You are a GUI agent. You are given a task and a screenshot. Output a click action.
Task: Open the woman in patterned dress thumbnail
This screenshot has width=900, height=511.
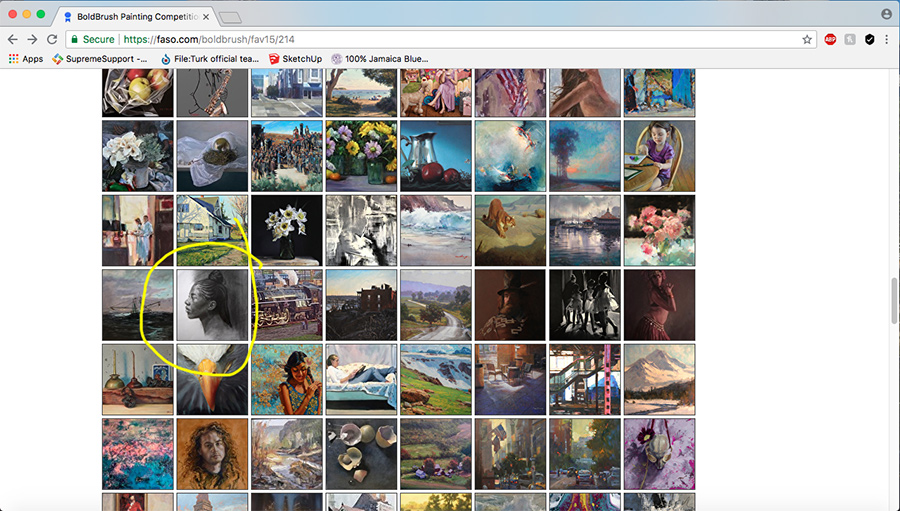tap(287, 380)
